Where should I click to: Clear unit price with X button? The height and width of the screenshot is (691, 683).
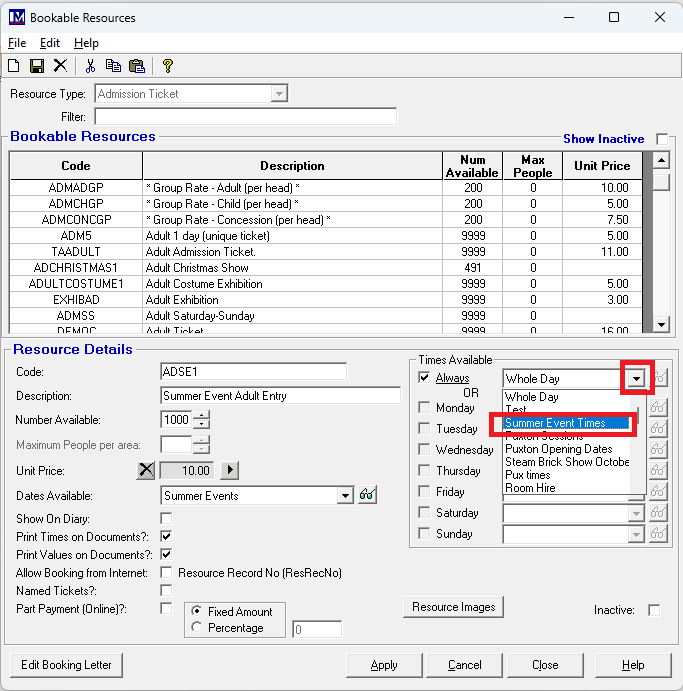pyautogui.click(x=146, y=470)
